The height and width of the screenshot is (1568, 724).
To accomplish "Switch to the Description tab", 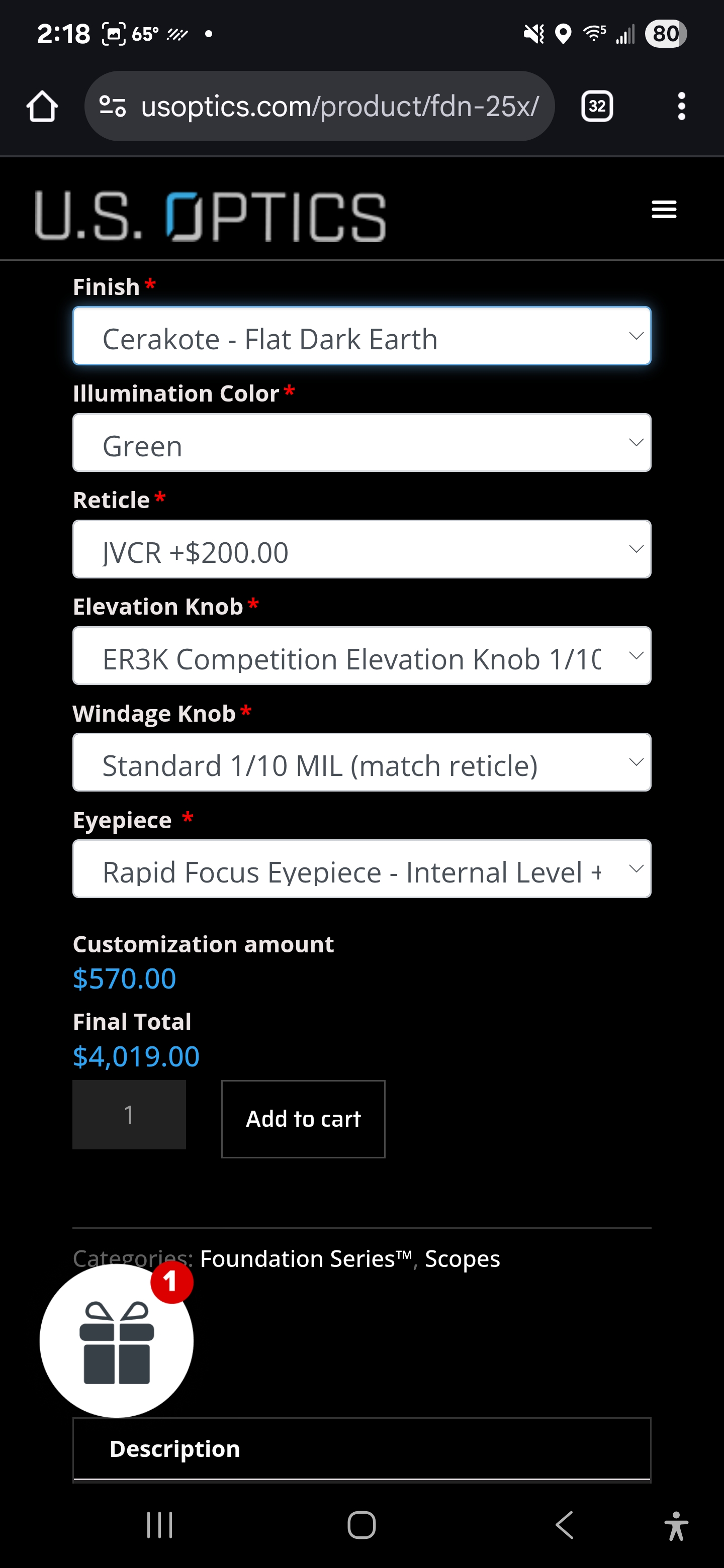I will point(175,1449).
